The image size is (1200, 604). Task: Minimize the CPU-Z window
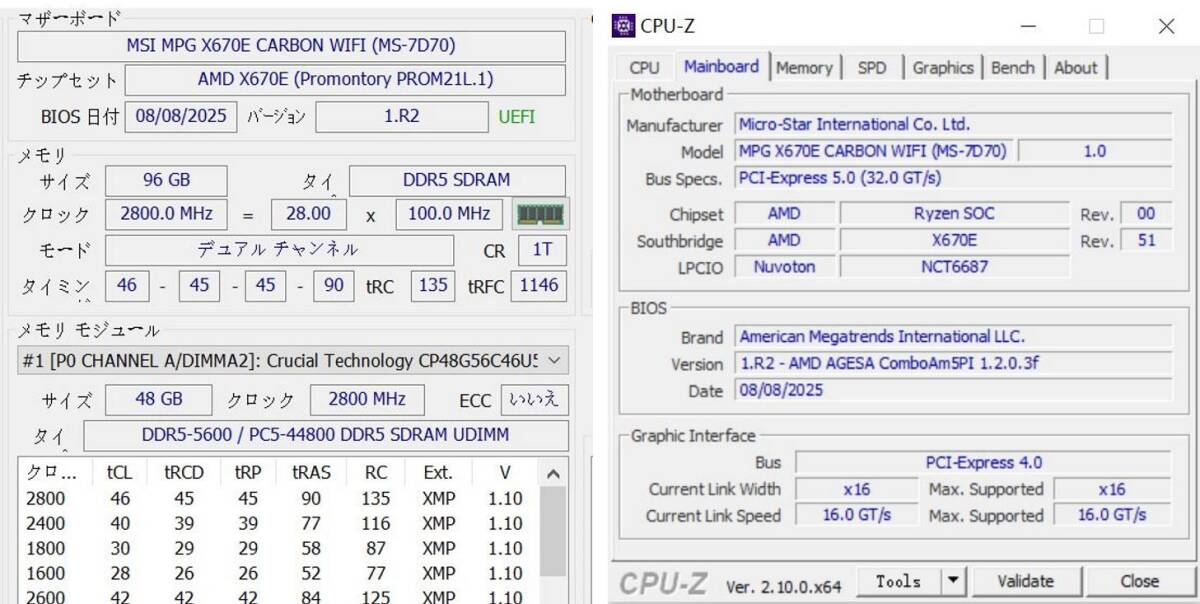pos(1027,27)
